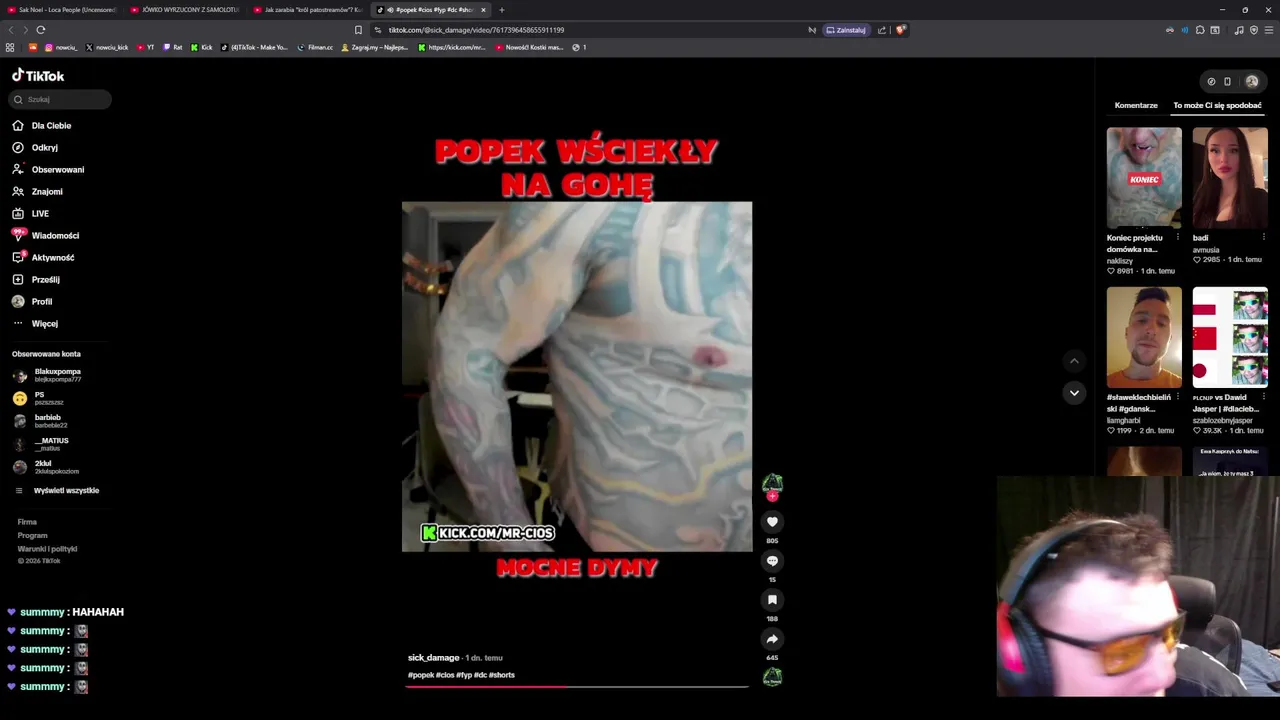Screen dimensions: 1280x720
Task: Share video with arrow icon
Action: 772,638
